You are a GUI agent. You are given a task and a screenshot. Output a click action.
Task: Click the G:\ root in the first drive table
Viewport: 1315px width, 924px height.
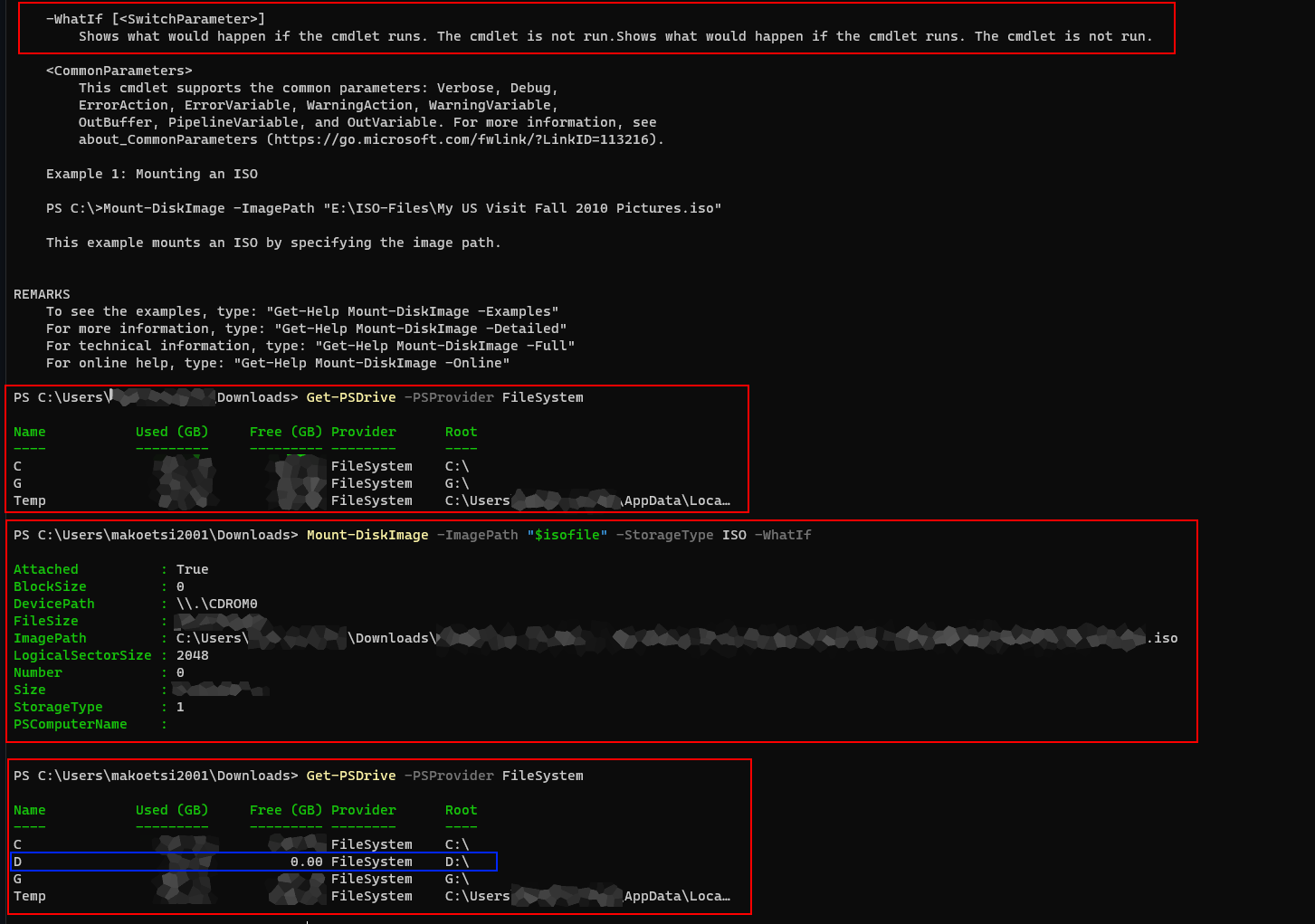[x=457, y=483]
